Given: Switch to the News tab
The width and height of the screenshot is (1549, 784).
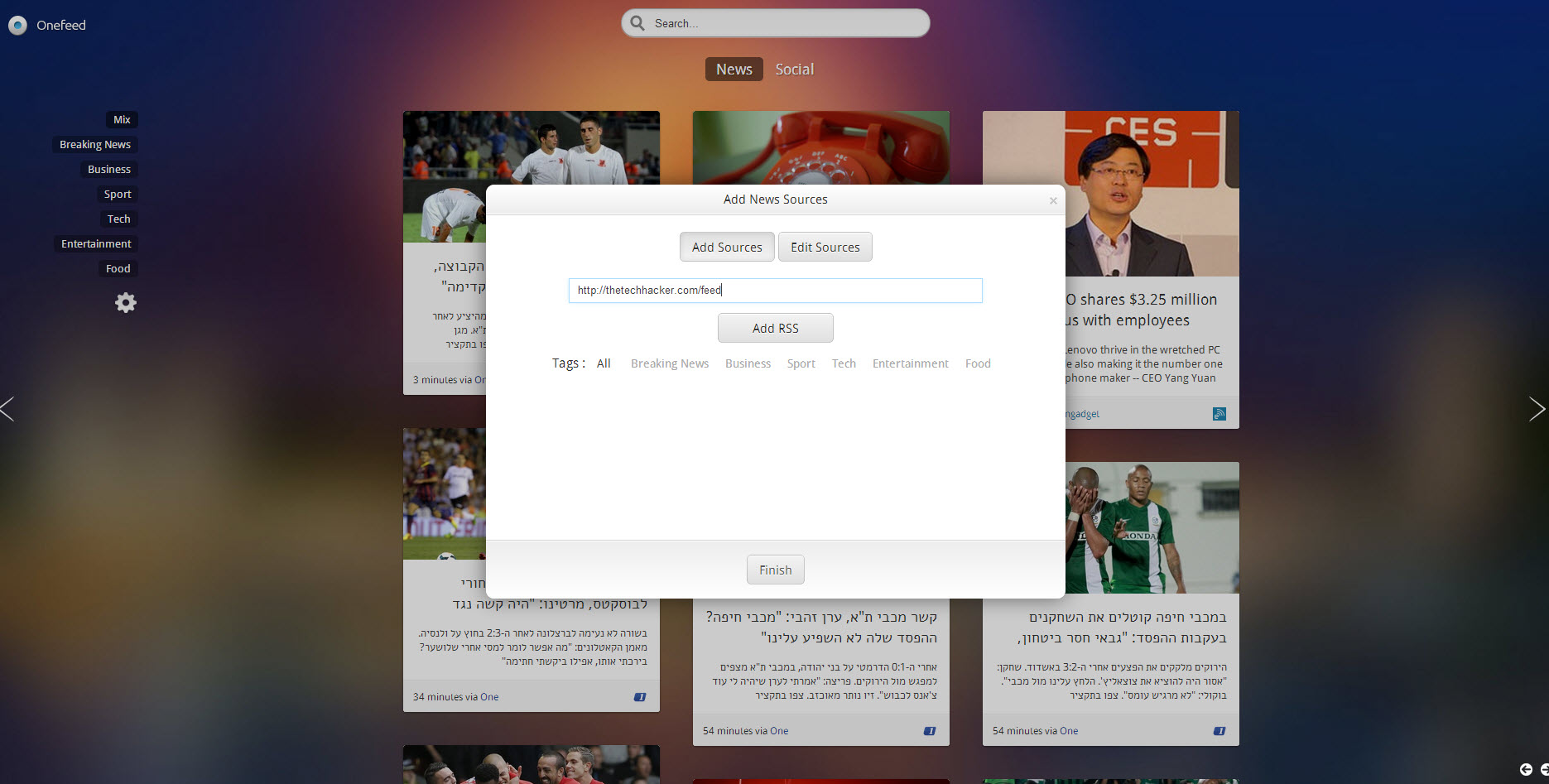Looking at the screenshot, I should 734,70.
